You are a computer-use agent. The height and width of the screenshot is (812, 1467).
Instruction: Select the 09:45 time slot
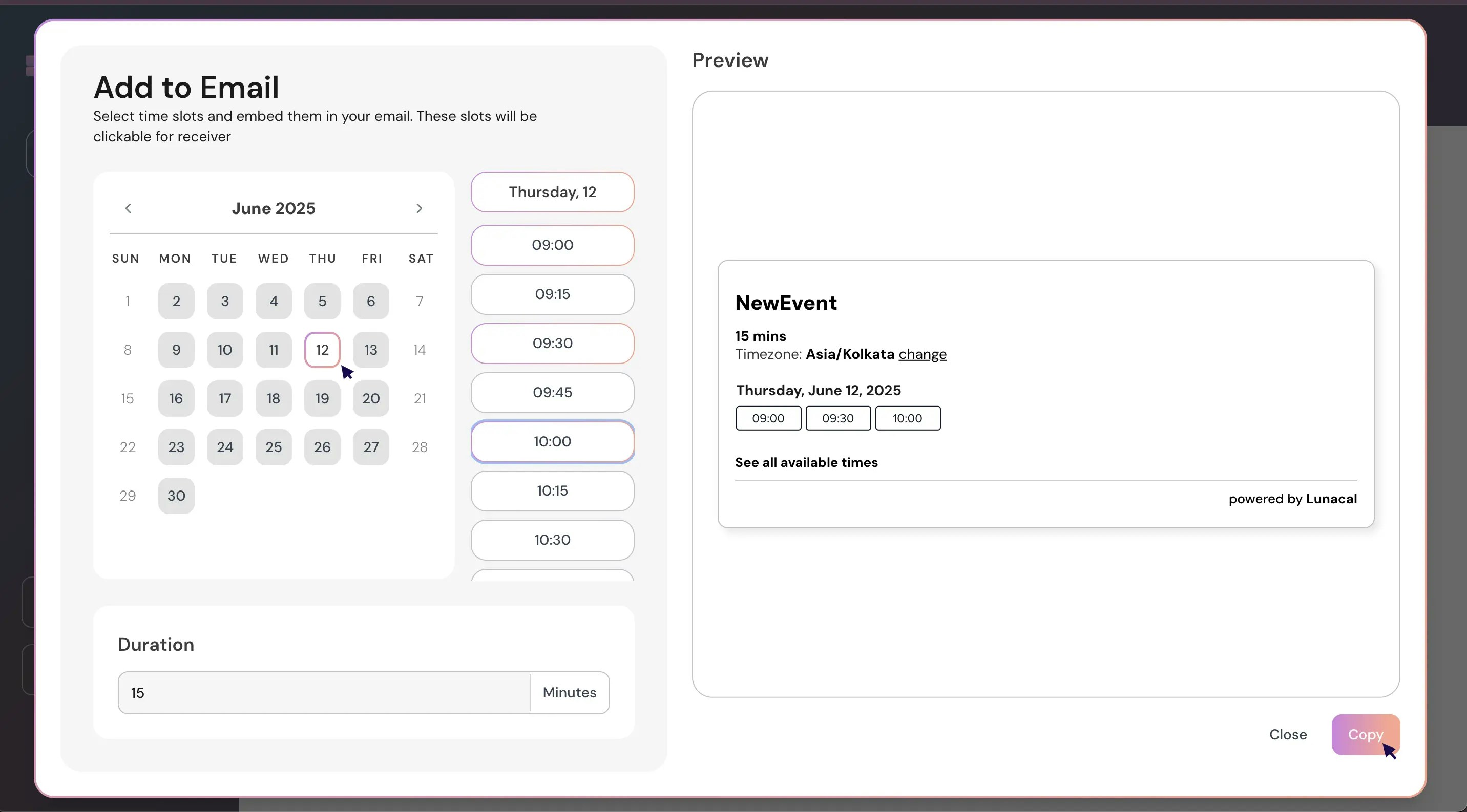pyautogui.click(x=552, y=392)
